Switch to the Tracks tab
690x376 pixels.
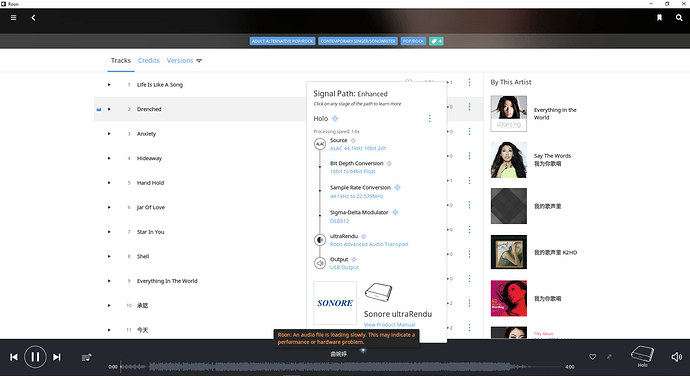pyautogui.click(x=121, y=60)
